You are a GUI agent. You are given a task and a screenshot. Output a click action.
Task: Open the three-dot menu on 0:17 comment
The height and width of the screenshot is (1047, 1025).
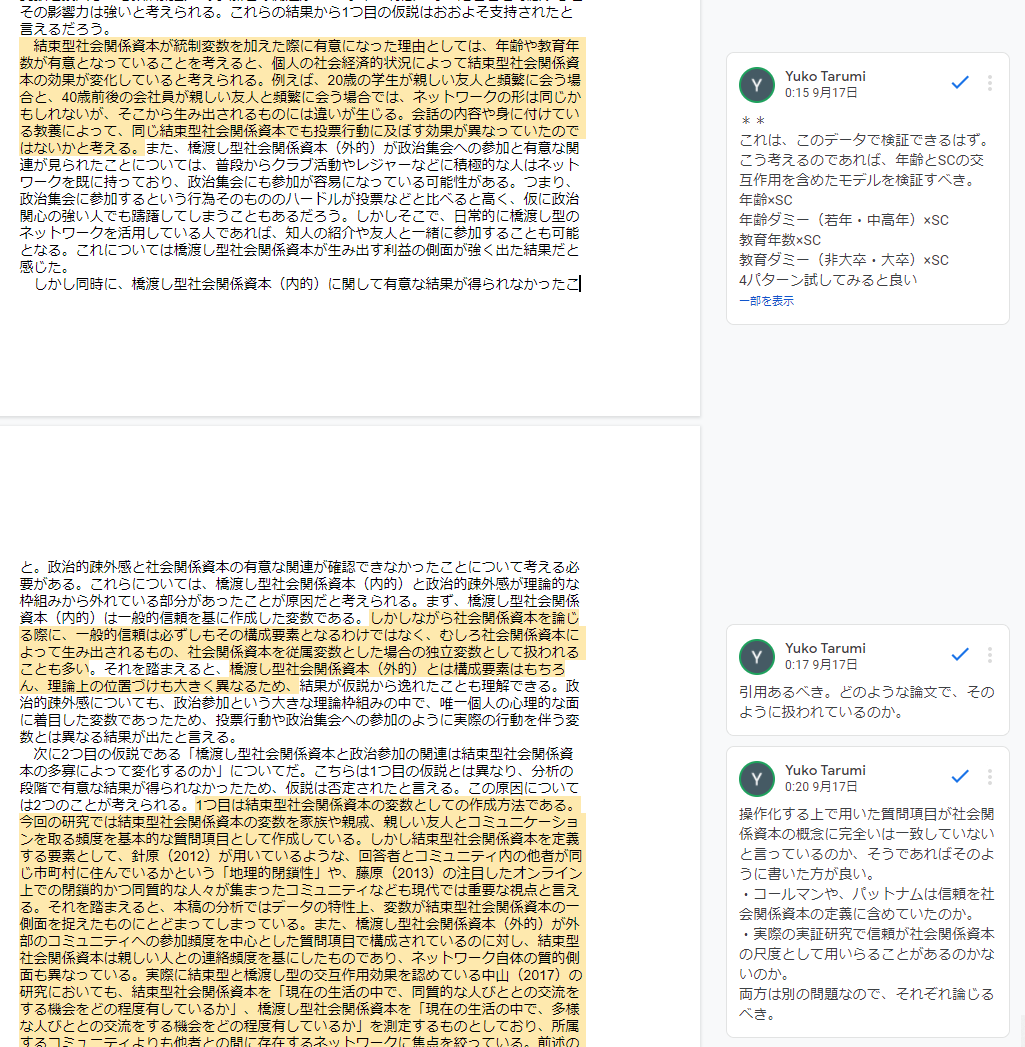(x=990, y=655)
